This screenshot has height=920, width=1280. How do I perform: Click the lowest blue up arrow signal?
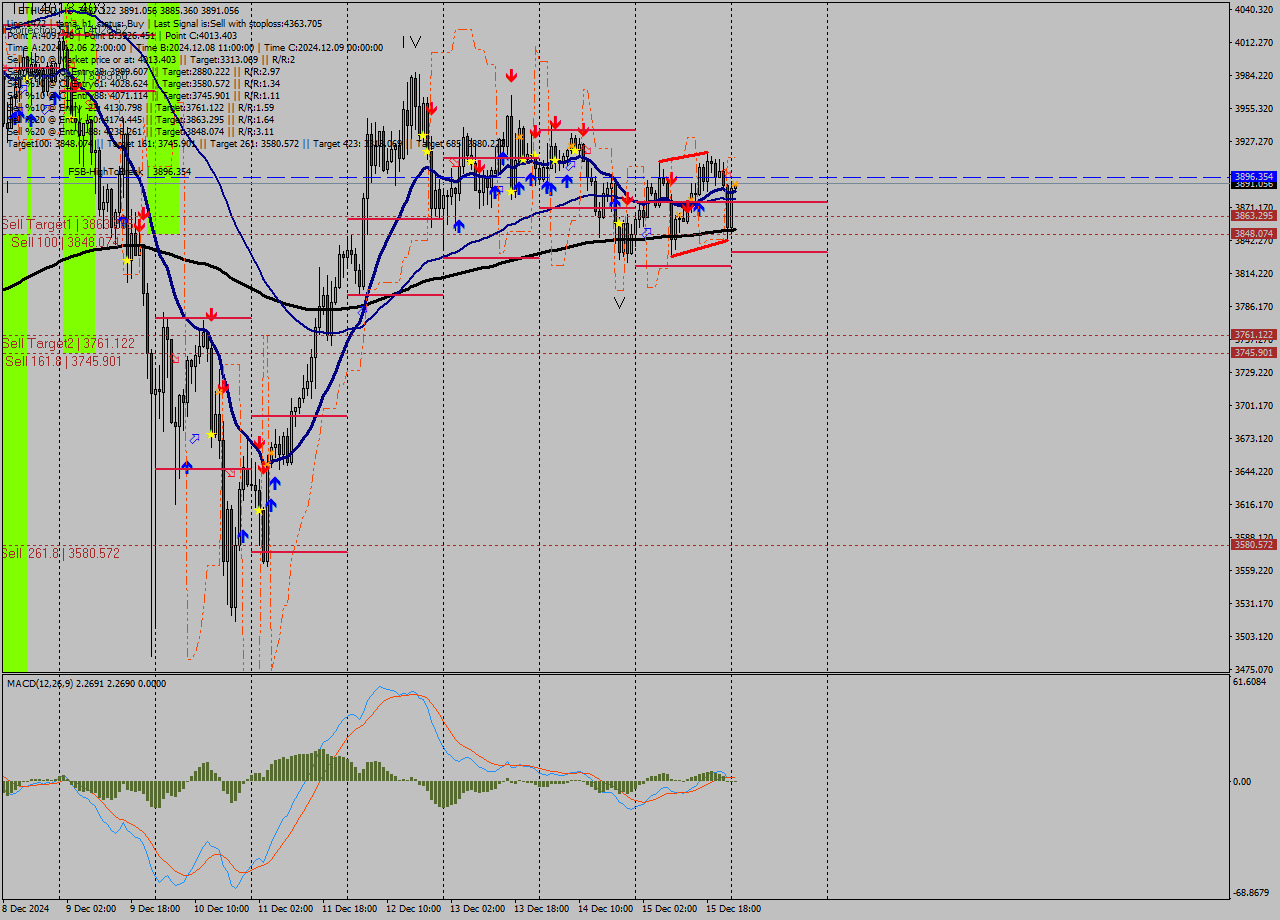(x=243, y=537)
